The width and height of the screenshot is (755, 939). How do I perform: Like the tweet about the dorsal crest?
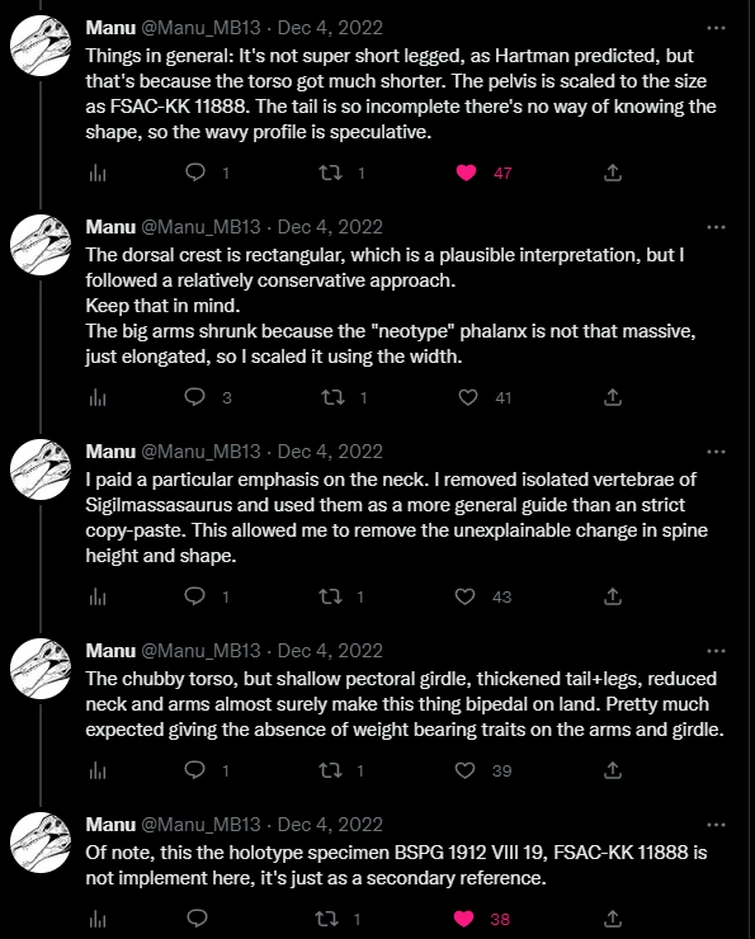[465, 398]
